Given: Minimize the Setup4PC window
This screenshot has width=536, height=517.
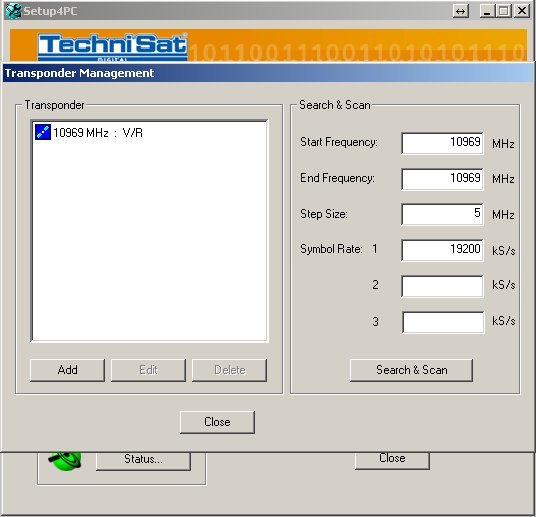Looking at the screenshot, I should pos(487,11).
